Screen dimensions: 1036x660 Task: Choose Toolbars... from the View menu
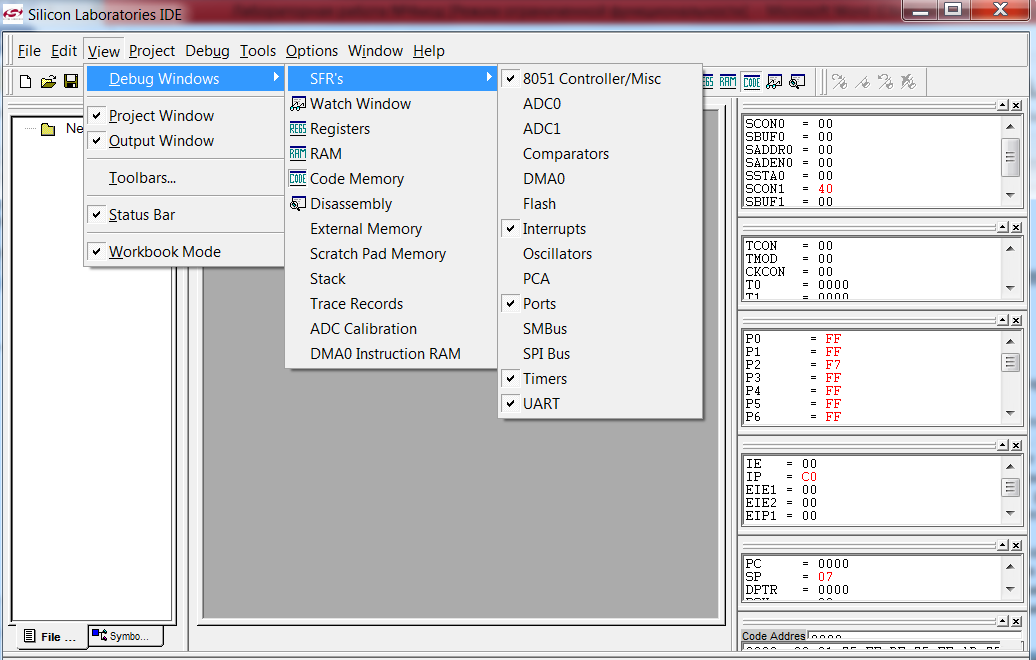click(x=184, y=178)
